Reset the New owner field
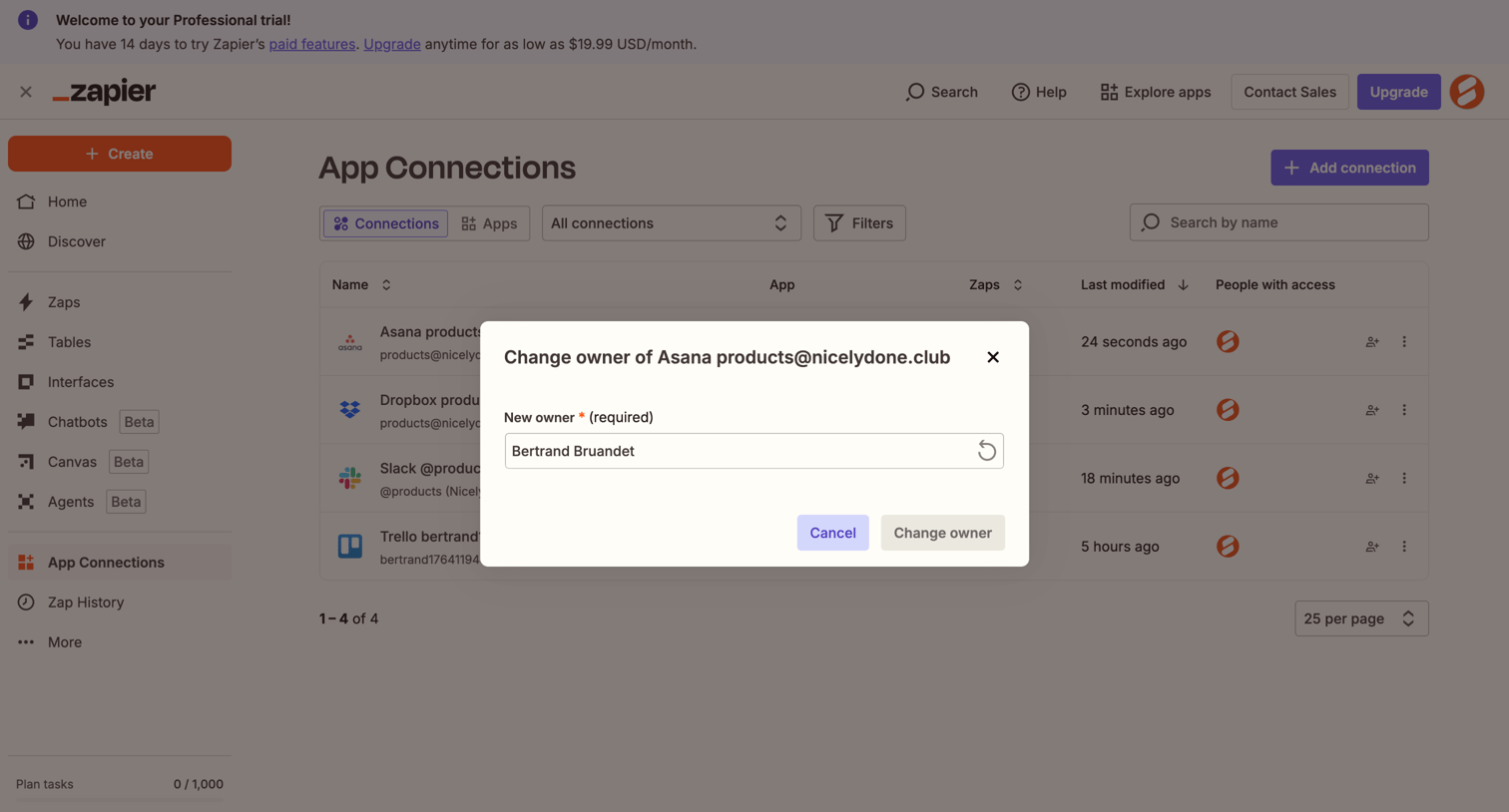Viewport: 1509px width, 812px height. coord(986,451)
